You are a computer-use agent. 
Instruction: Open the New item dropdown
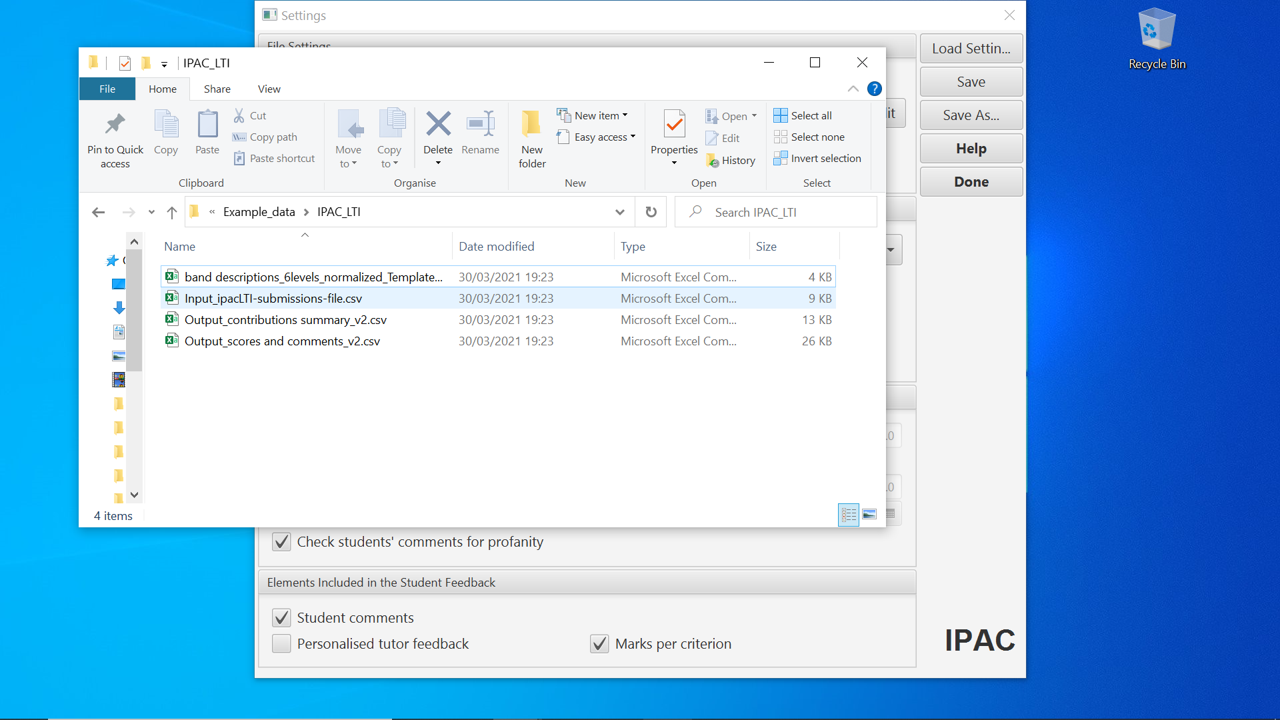(592, 116)
